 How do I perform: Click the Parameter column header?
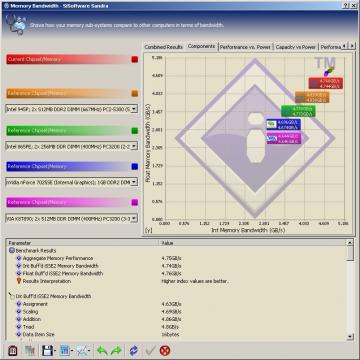pyautogui.click(x=82, y=243)
